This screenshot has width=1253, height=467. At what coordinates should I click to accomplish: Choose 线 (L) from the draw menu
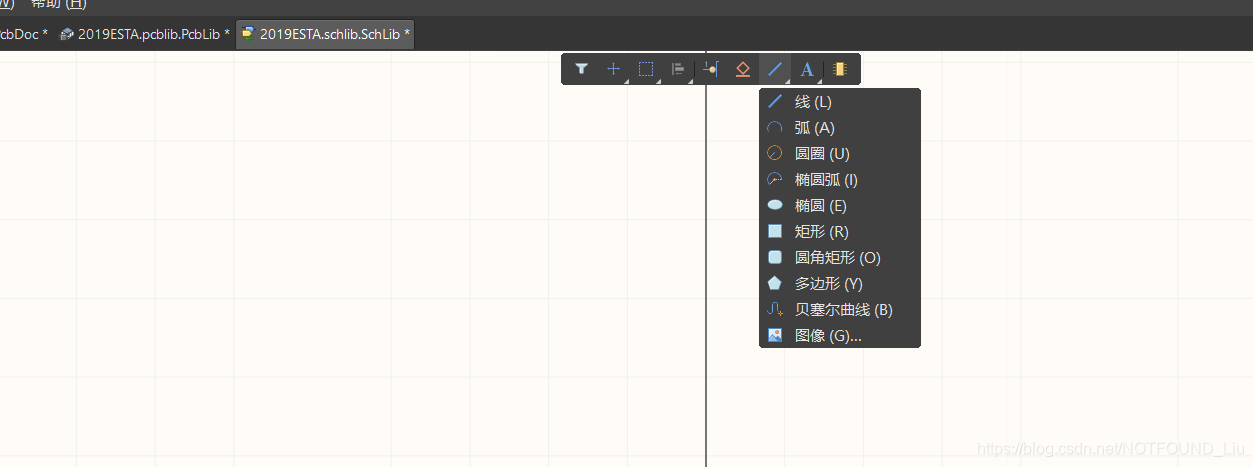(840, 102)
